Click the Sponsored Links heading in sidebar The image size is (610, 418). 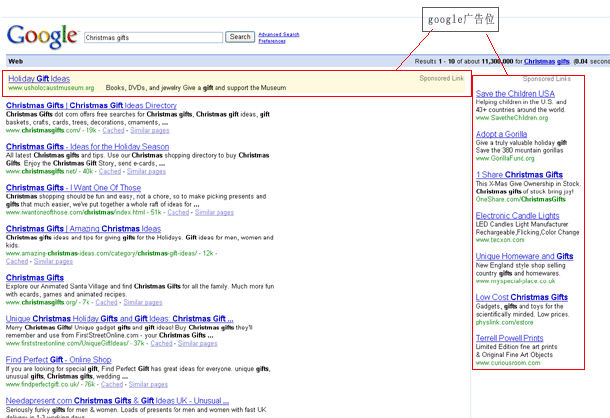point(547,79)
